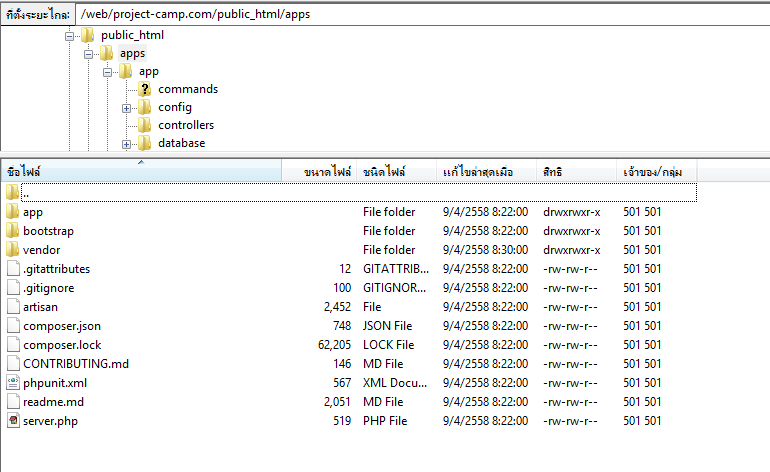This screenshot has width=770, height=472.
Task: Select the server.php file name
Action: point(51,421)
